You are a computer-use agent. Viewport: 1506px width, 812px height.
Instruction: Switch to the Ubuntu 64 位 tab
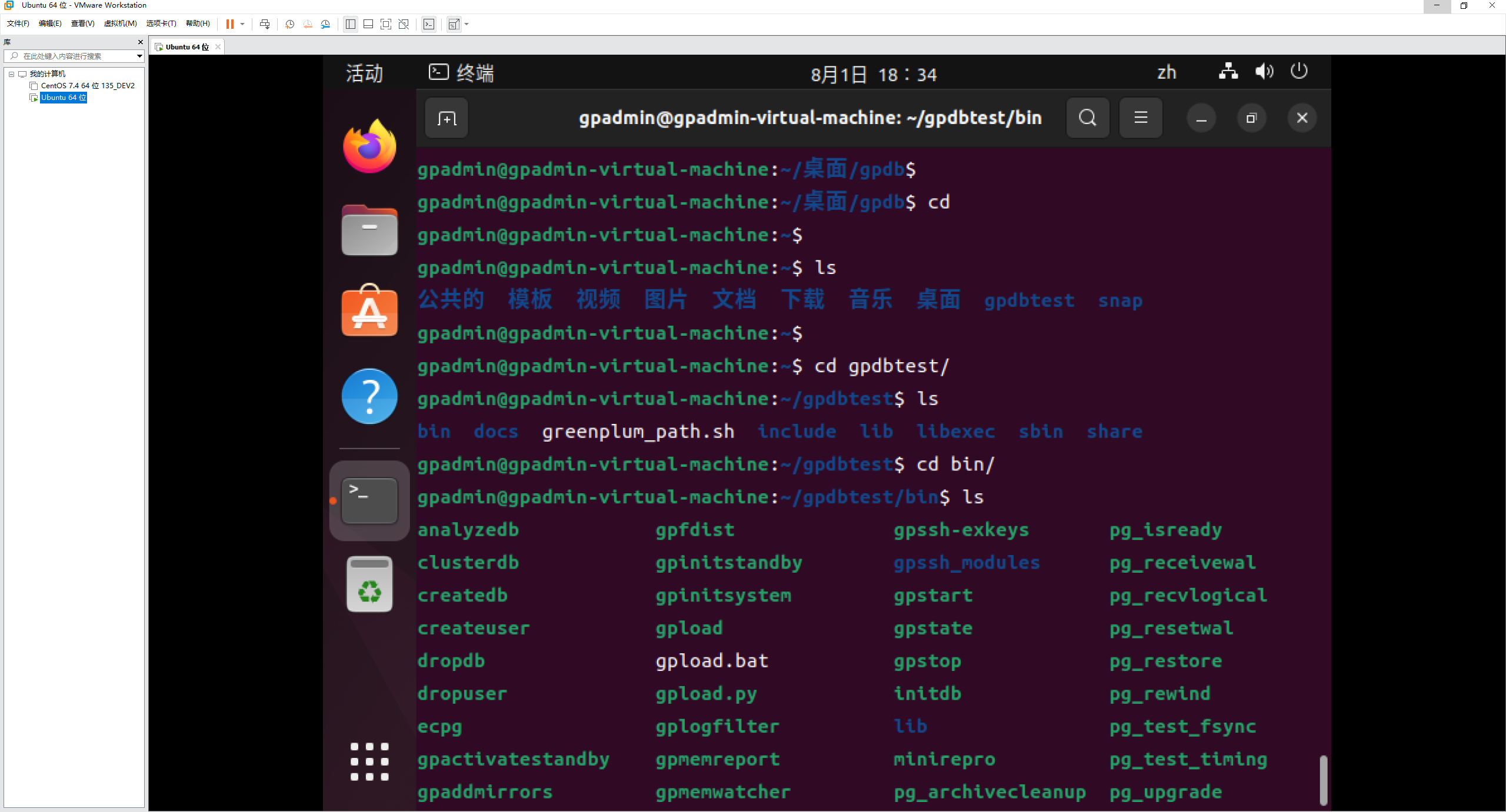tap(187, 47)
